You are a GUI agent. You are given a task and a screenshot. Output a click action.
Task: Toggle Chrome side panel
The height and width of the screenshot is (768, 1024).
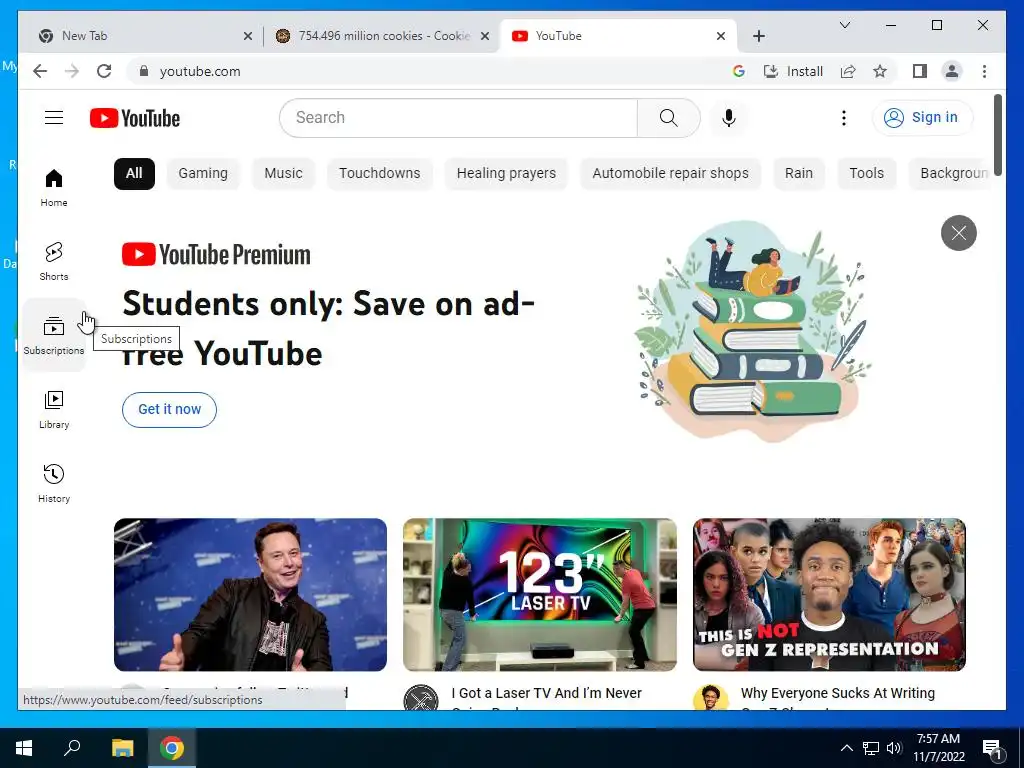(x=920, y=71)
